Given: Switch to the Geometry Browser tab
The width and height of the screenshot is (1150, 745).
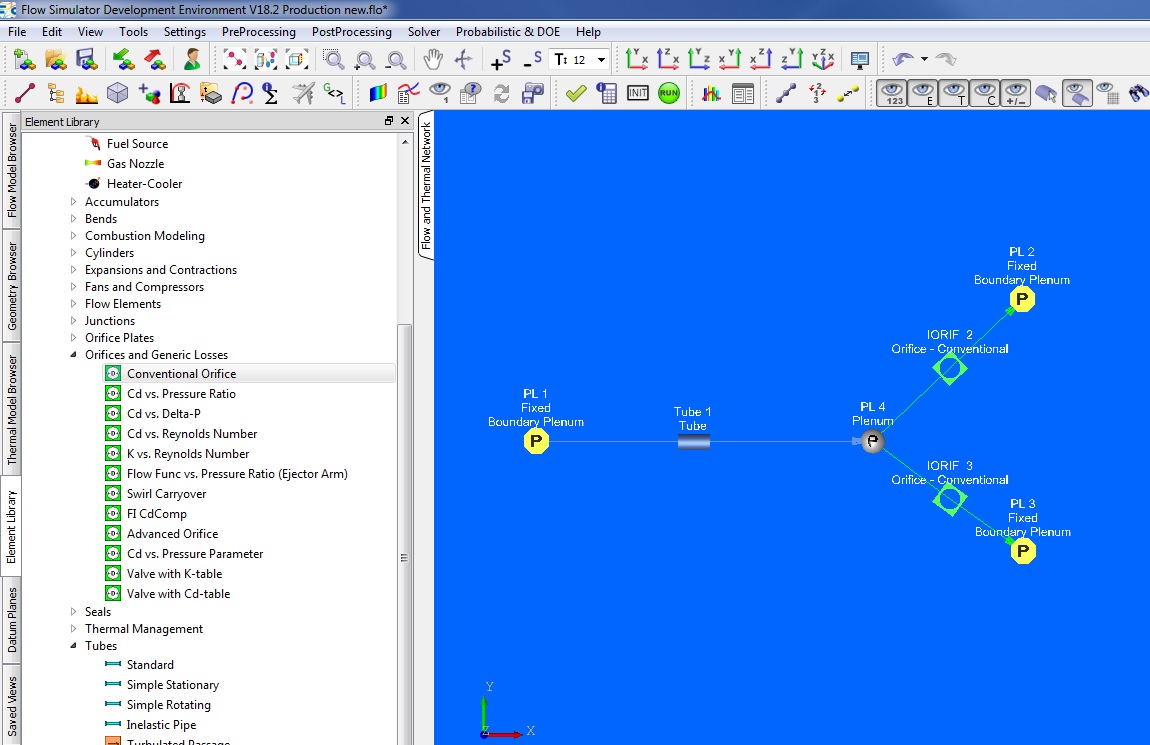Looking at the screenshot, I should pos(13,285).
